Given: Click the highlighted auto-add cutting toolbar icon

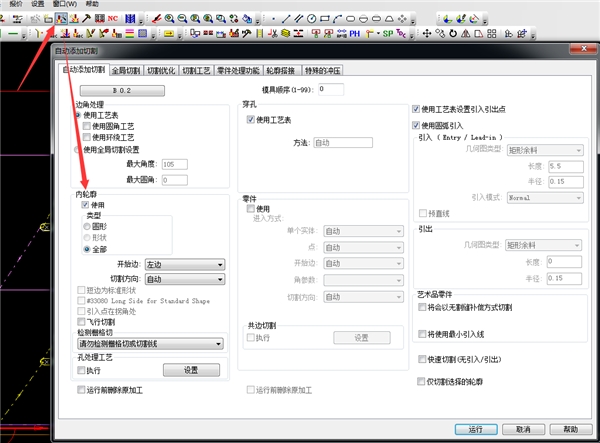Looking at the screenshot, I should click(62, 18).
